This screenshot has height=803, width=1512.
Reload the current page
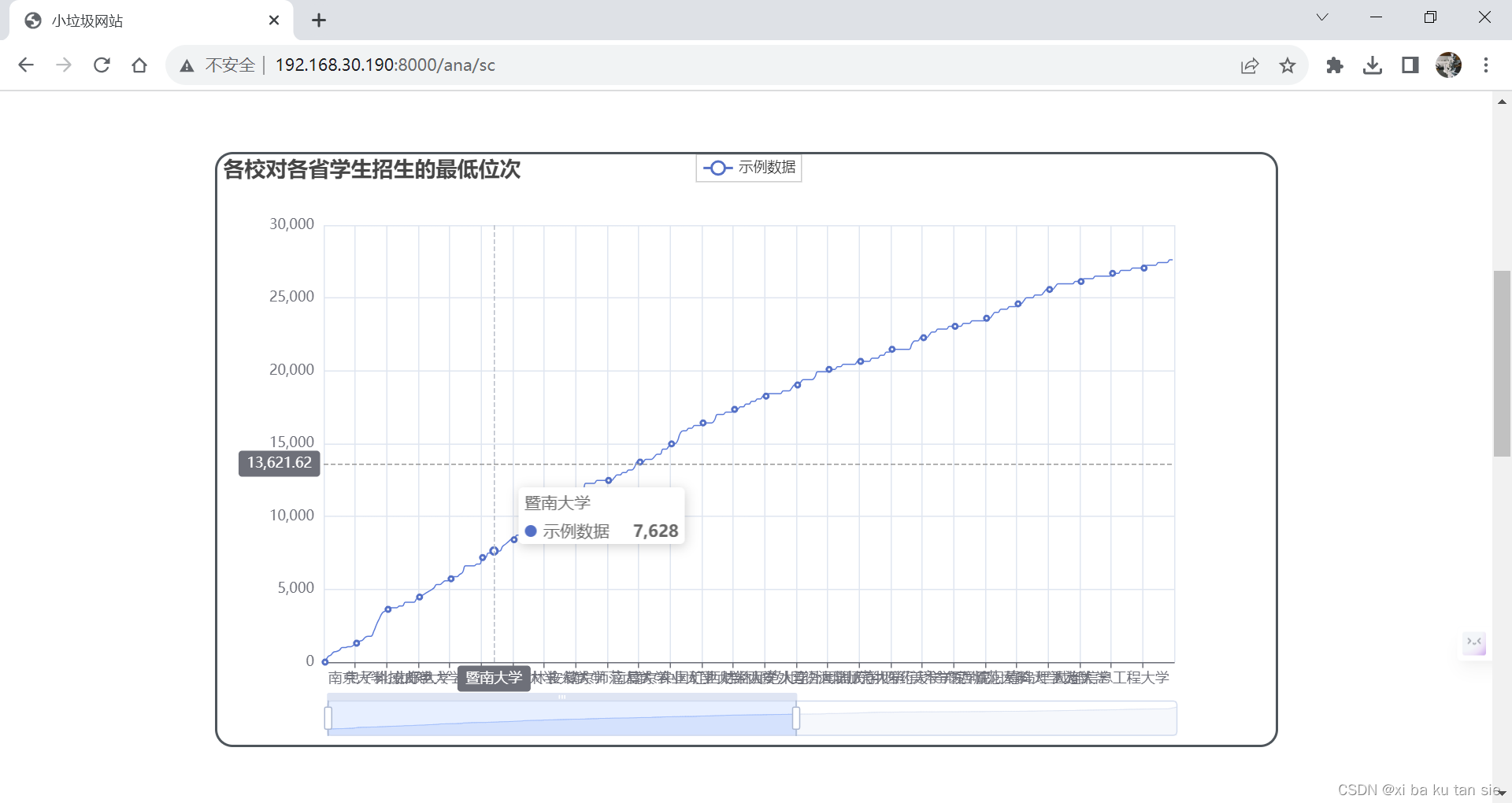(102, 65)
